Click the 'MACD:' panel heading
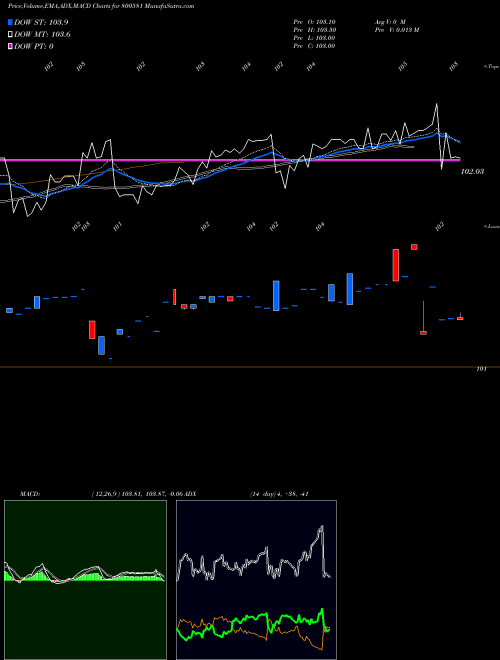 coord(30,494)
